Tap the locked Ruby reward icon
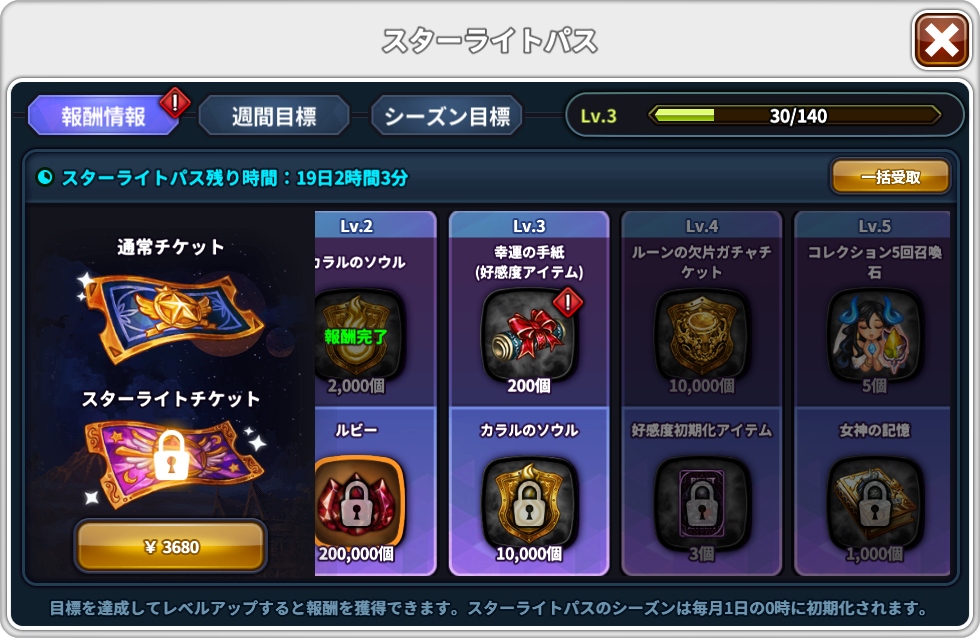980x638 pixels. coord(358,502)
